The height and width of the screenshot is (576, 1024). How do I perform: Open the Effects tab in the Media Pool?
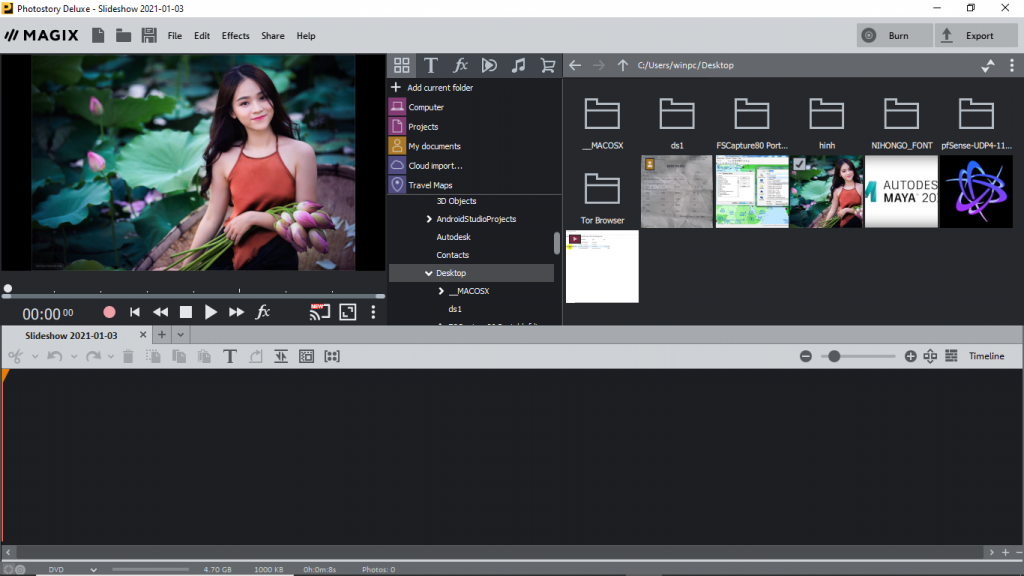(x=460, y=65)
